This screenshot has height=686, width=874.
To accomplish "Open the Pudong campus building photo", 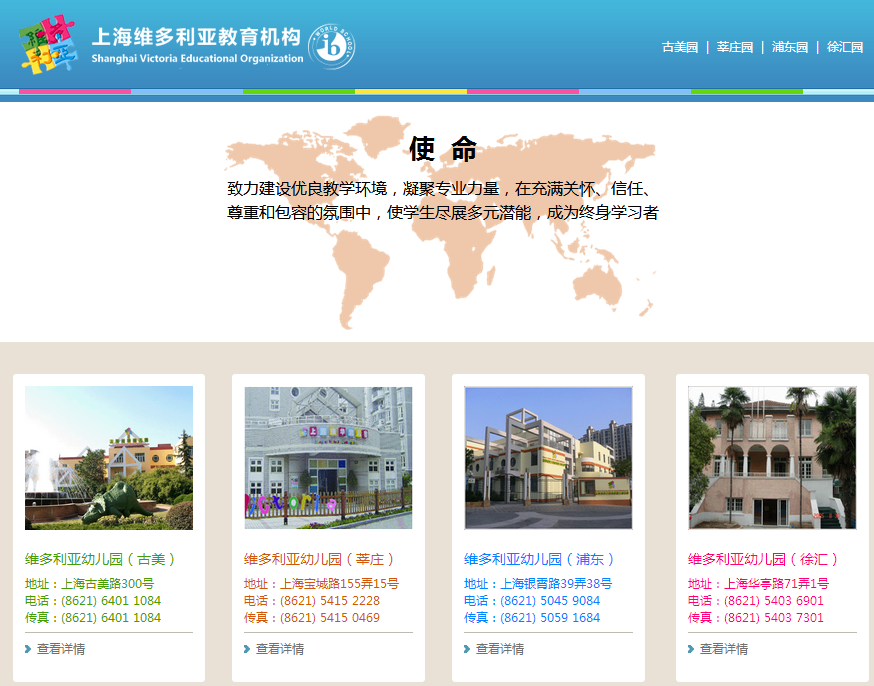I will coord(548,458).
